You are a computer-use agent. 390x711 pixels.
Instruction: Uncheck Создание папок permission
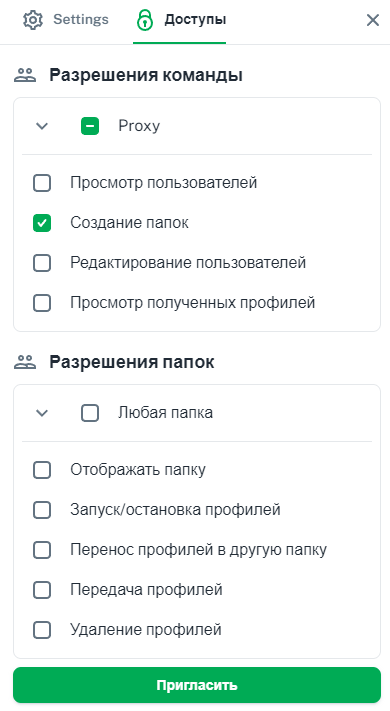[x=42, y=223]
